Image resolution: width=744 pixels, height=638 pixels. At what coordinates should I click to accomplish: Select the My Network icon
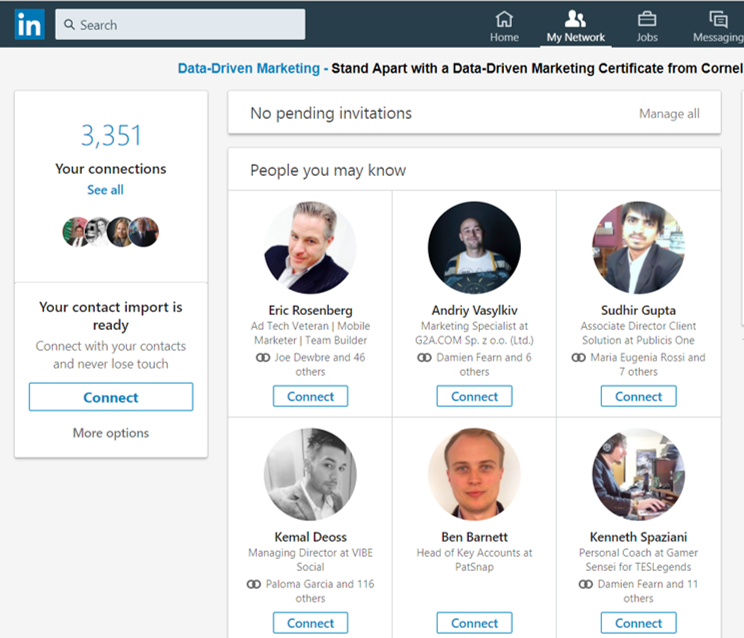[x=575, y=19]
